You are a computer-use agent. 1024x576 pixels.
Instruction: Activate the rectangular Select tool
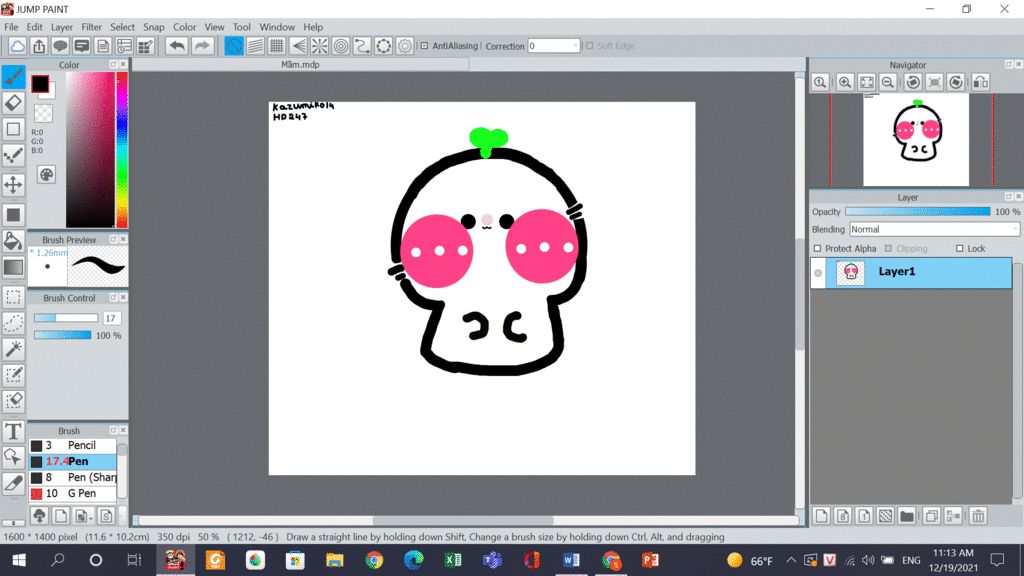(x=13, y=297)
